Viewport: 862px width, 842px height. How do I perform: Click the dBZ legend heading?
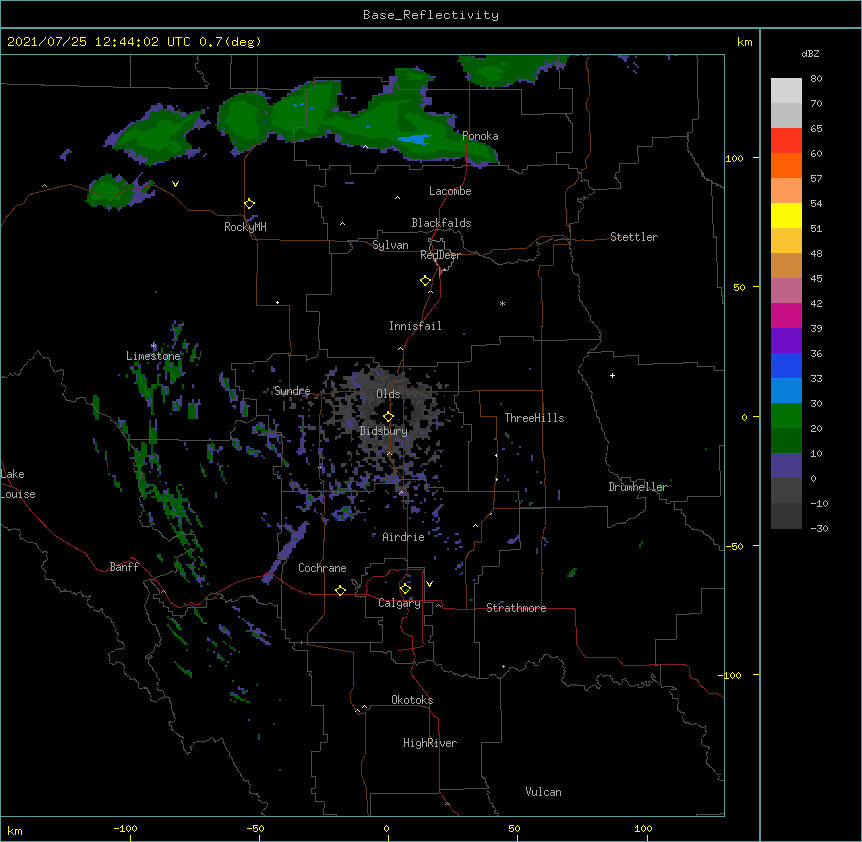[x=810, y=53]
